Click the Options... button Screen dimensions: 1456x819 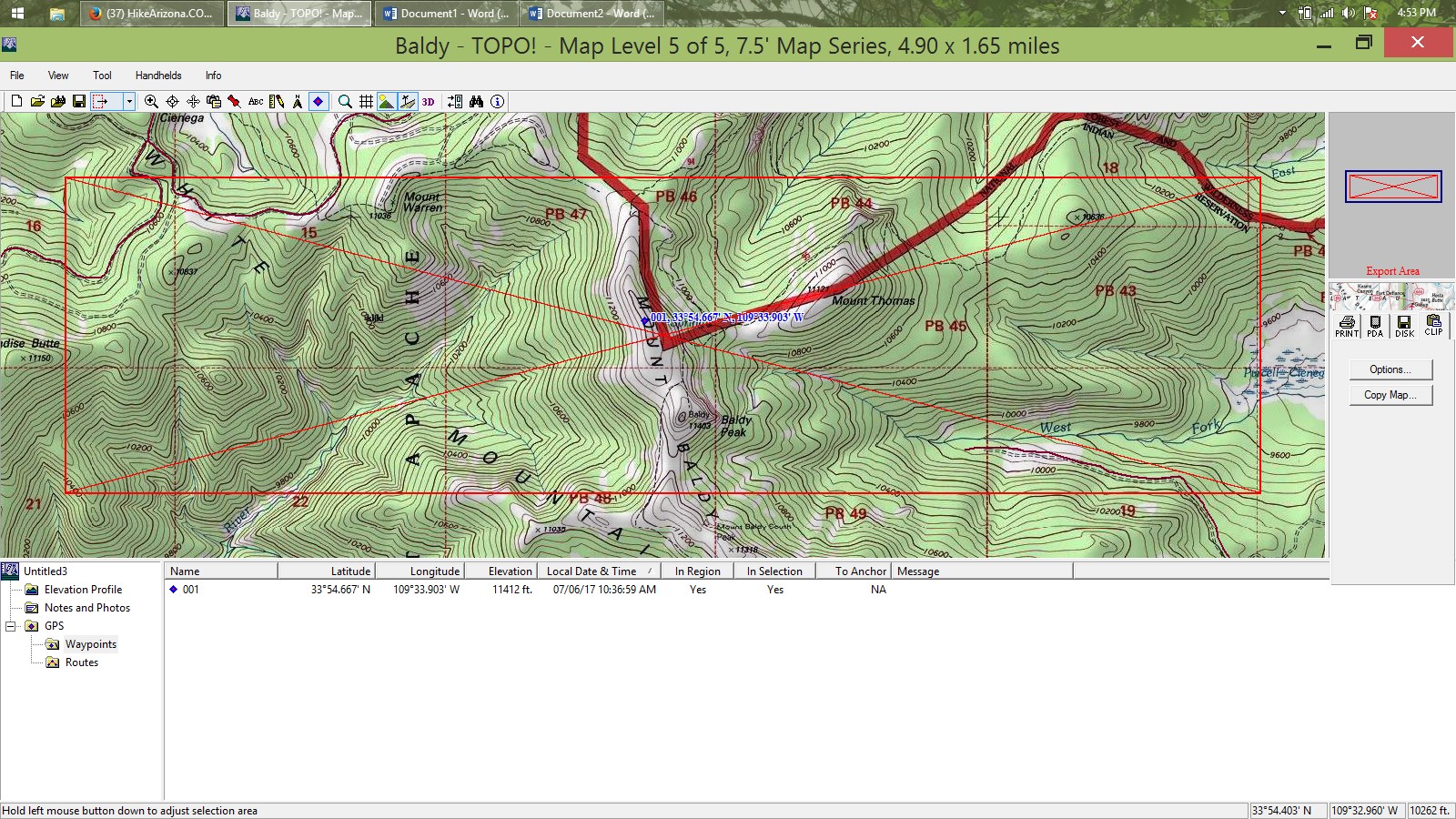pyautogui.click(x=1390, y=369)
